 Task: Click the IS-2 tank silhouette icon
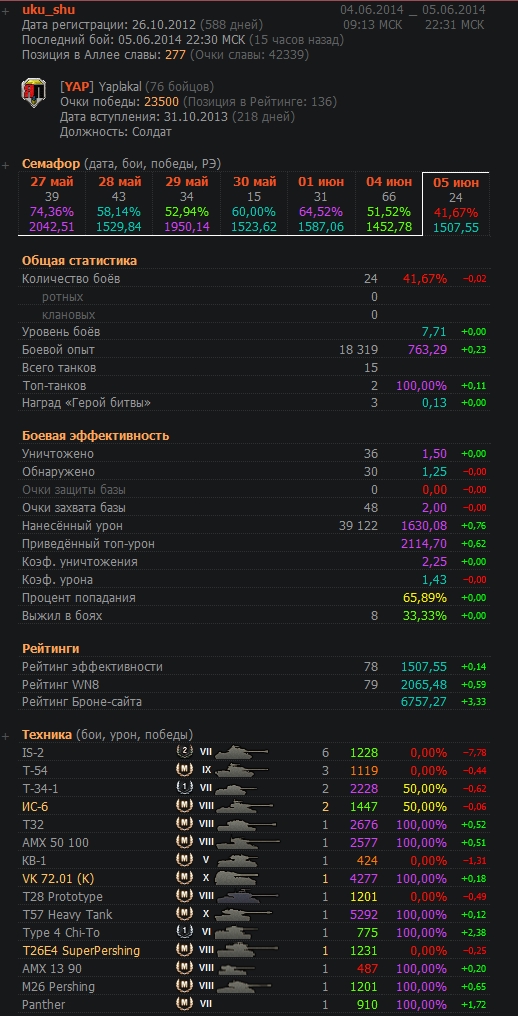click(x=241, y=753)
